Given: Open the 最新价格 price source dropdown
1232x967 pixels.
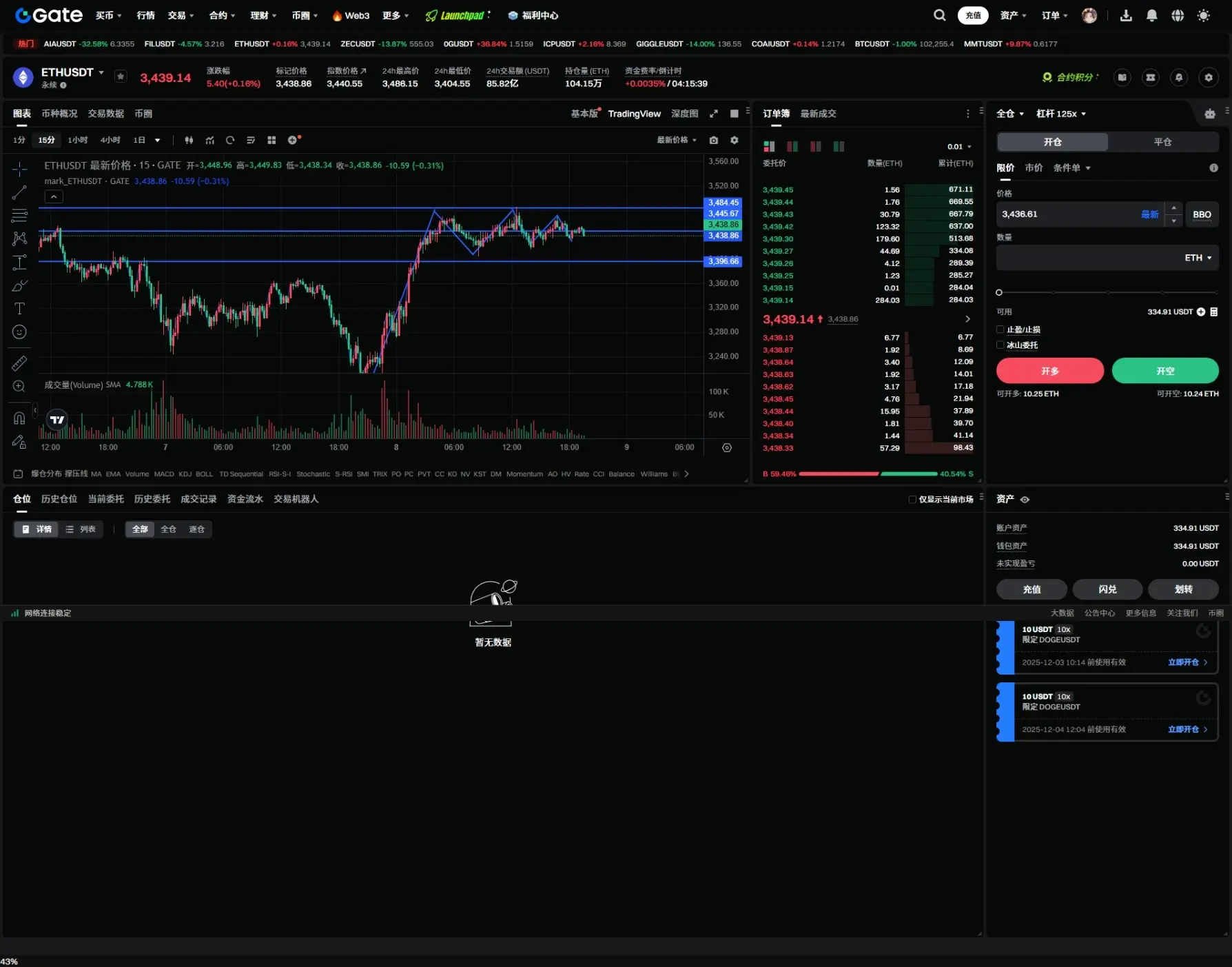Looking at the screenshot, I should [676, 140].
